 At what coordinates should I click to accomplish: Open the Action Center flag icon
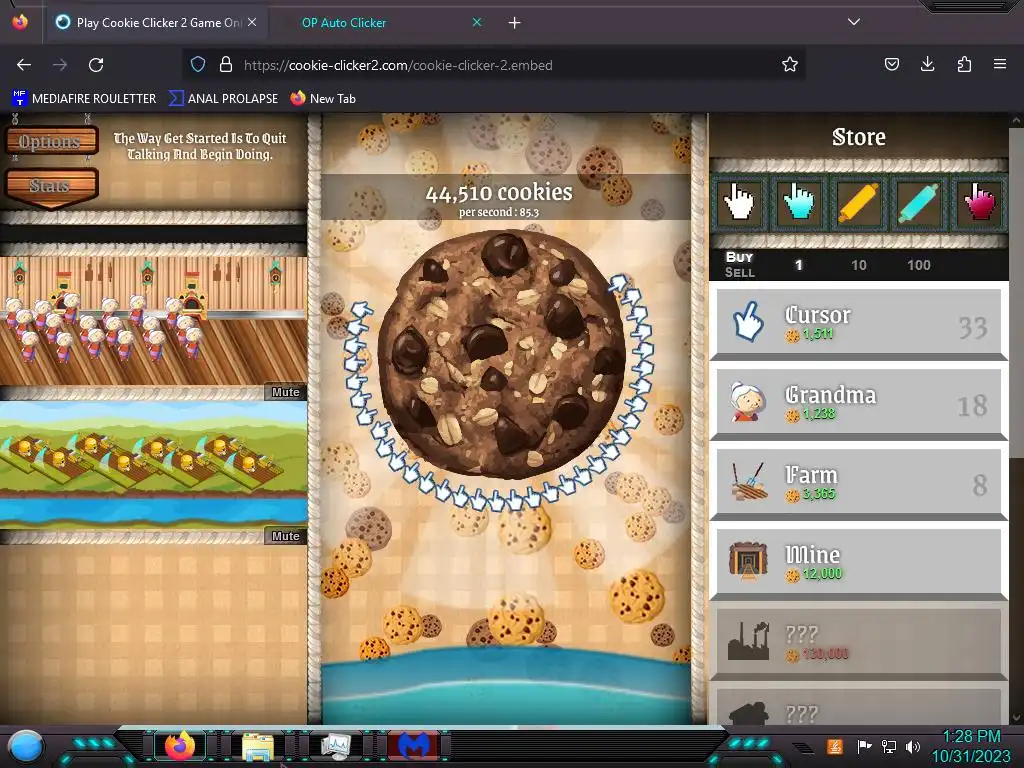click(x=864, y=746)
